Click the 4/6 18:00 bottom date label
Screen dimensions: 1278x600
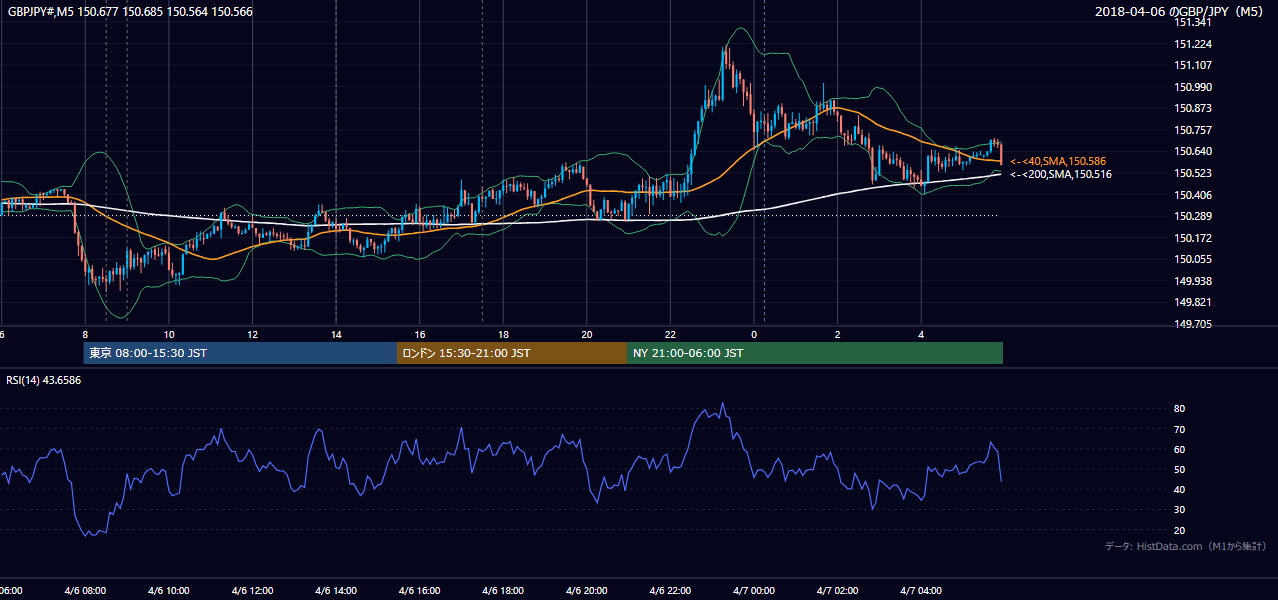[x=503, y=591]
